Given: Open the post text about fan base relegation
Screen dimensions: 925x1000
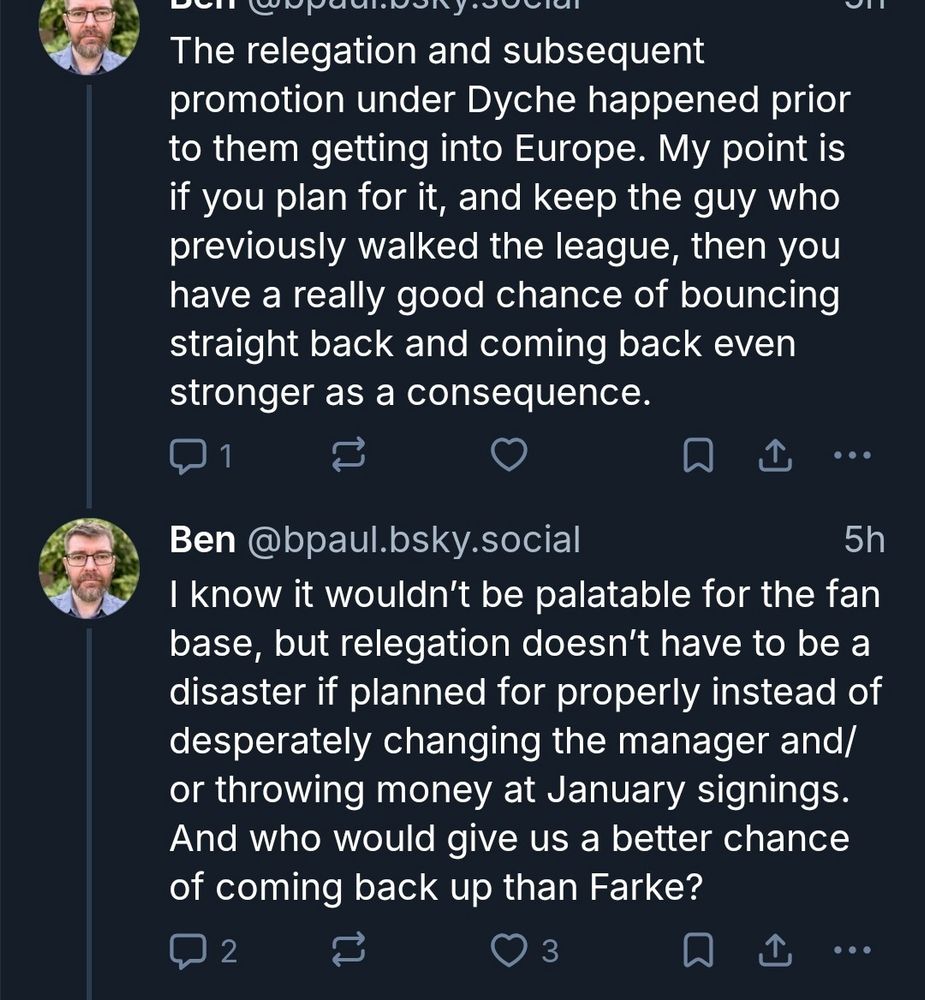Looking at the screenshot, I should (525, 740).
